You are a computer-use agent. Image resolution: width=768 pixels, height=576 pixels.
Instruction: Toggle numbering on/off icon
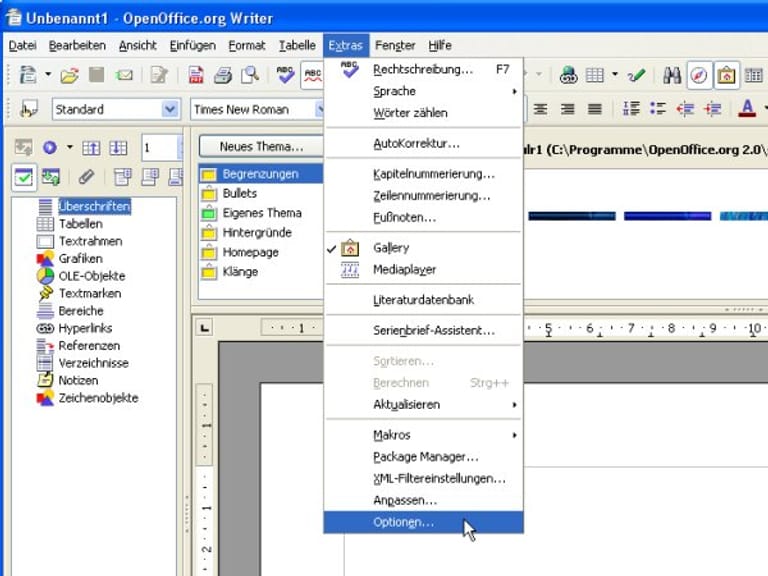[631, 108]
